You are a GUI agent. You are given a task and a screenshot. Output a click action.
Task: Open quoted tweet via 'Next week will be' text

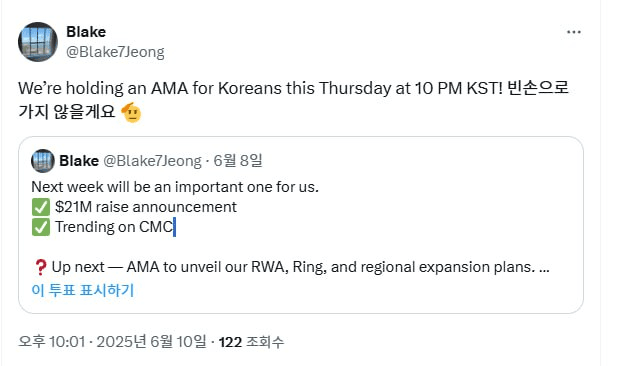(x=175, y=187)
